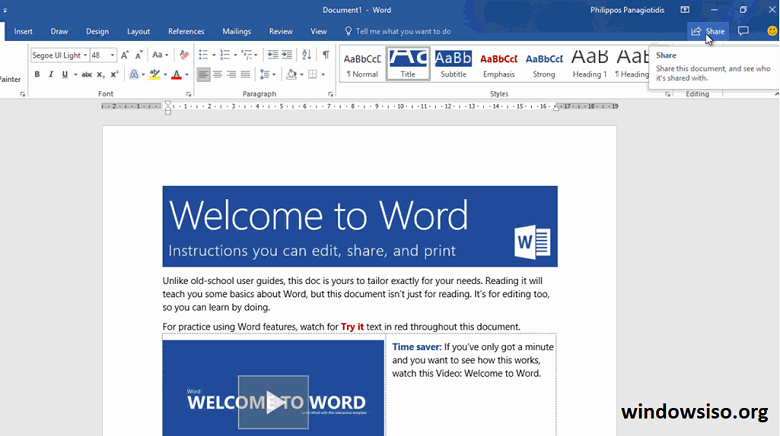Viewport: 780px width, 436px height.
Task: Apply the Strong style
Action: [544, 64]
